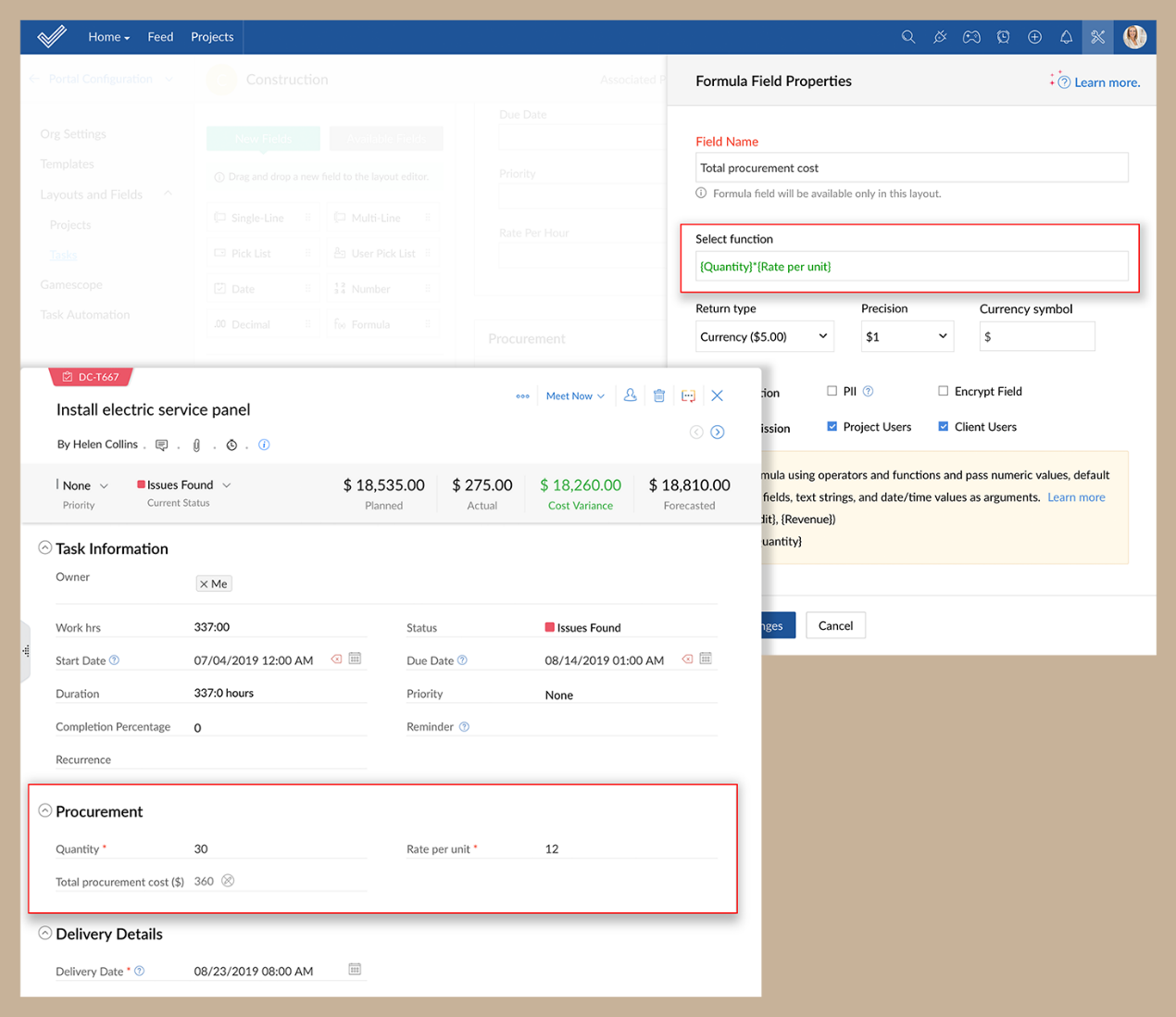The width and height of the screenshot is (1176, 1017).
Task: Open the Home menu
Action: pyautogui.click(x=108, y=37)
